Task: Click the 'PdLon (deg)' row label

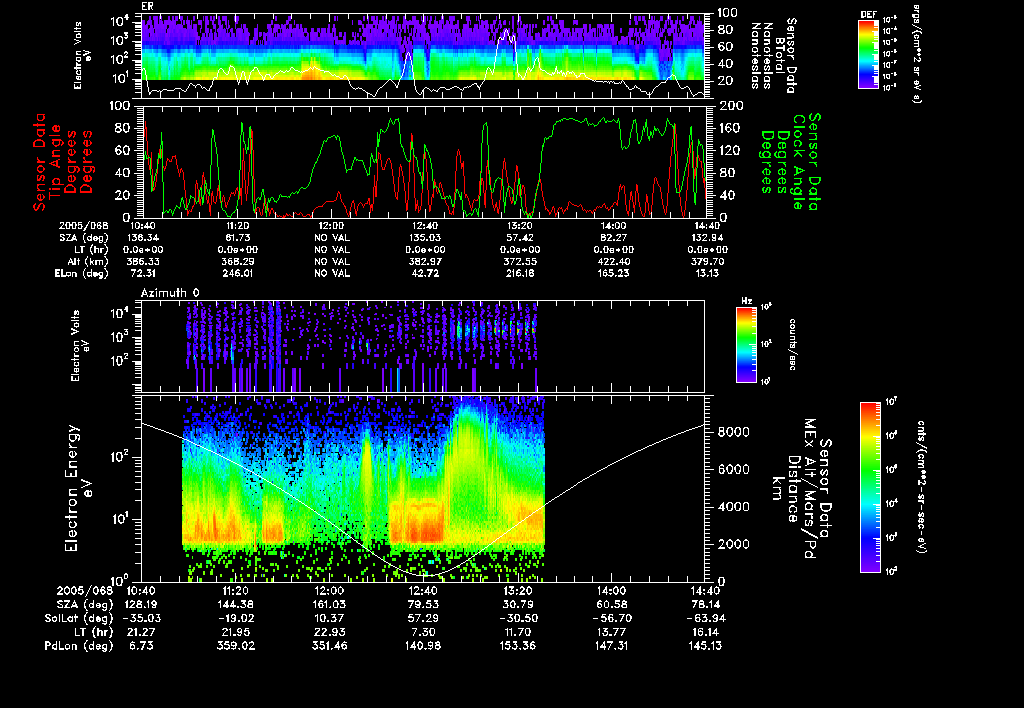Action: click(x=78, y=646)
